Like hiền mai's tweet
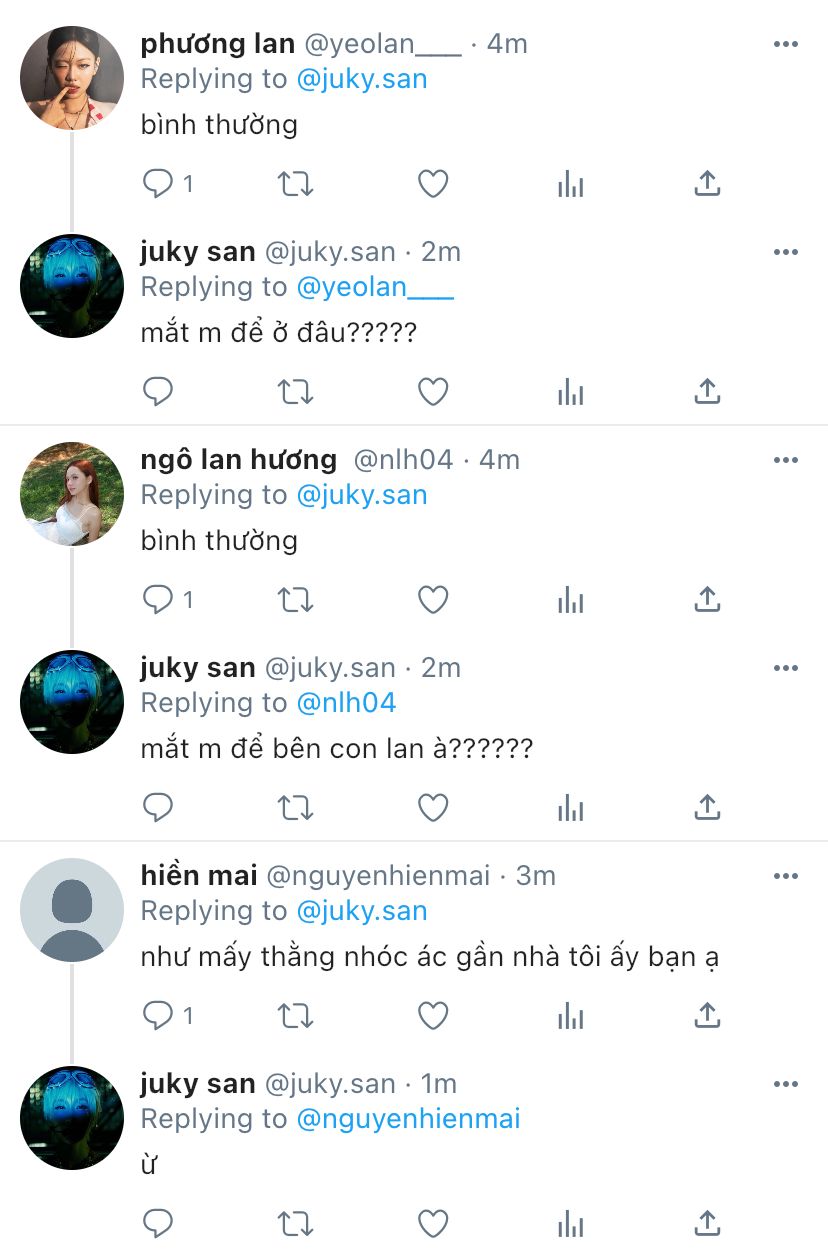Screen dimensions: 828x1256 tap(432, 1016)
